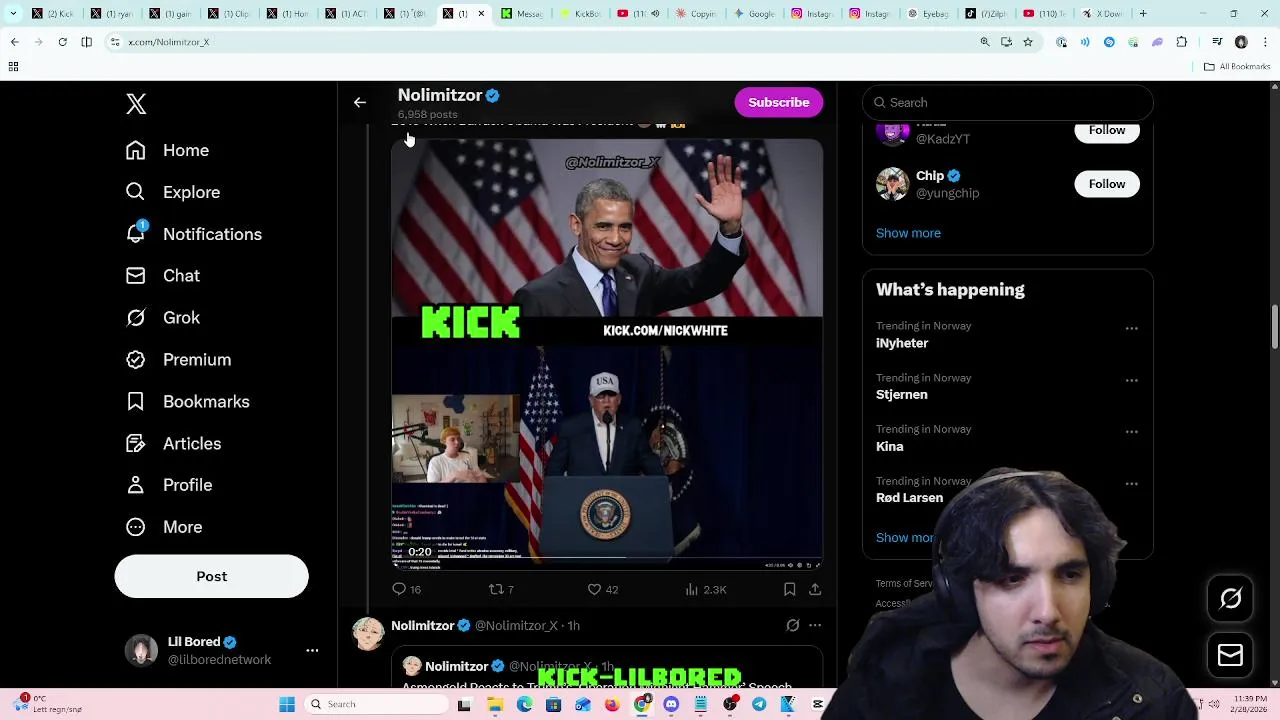
Task: Open the Rød Larsen trending topic
Action: pyautogui.click(x=909, y=498)
